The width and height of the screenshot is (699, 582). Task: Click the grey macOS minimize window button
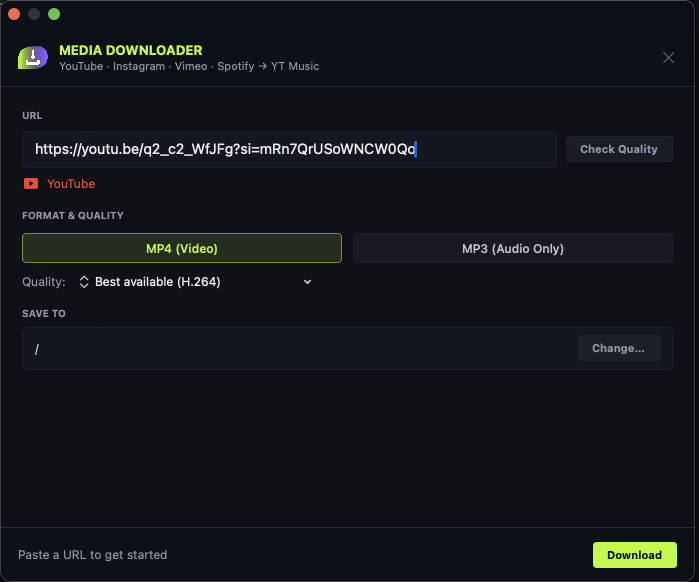point(34,14)
